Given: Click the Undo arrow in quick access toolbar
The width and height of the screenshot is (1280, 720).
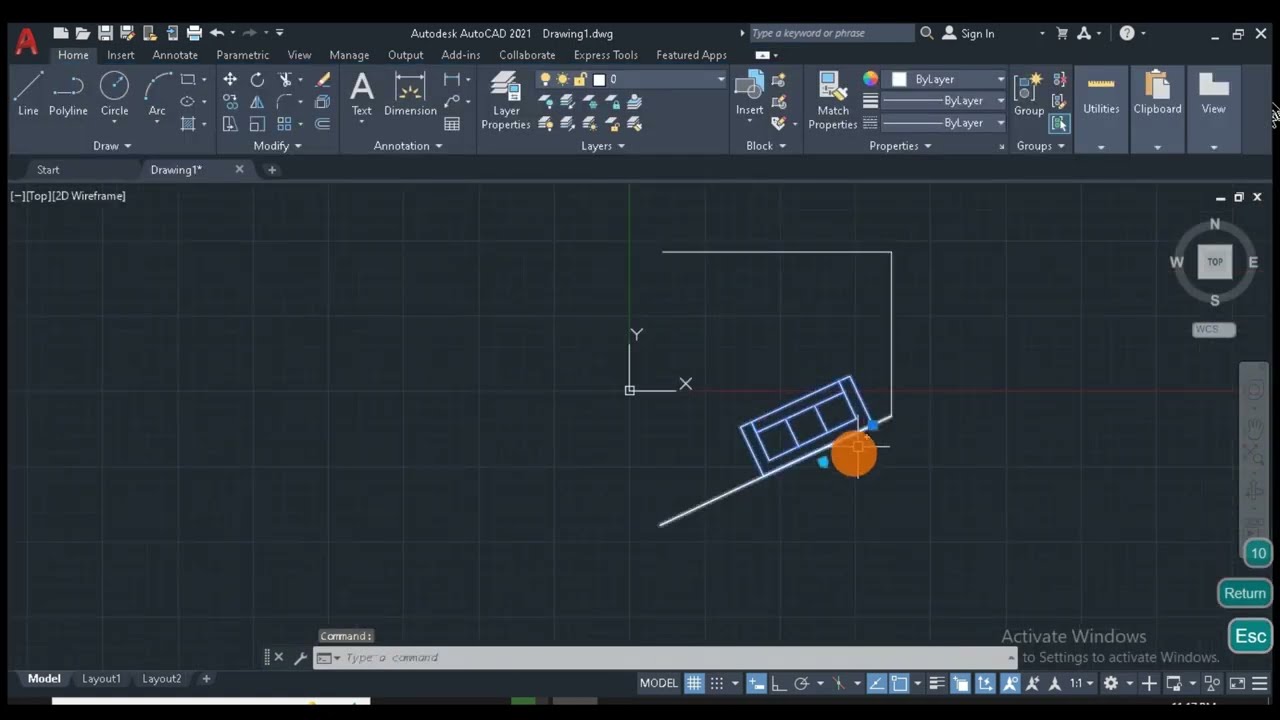Looking at the screenshot, I should click(x=216, y=33).
